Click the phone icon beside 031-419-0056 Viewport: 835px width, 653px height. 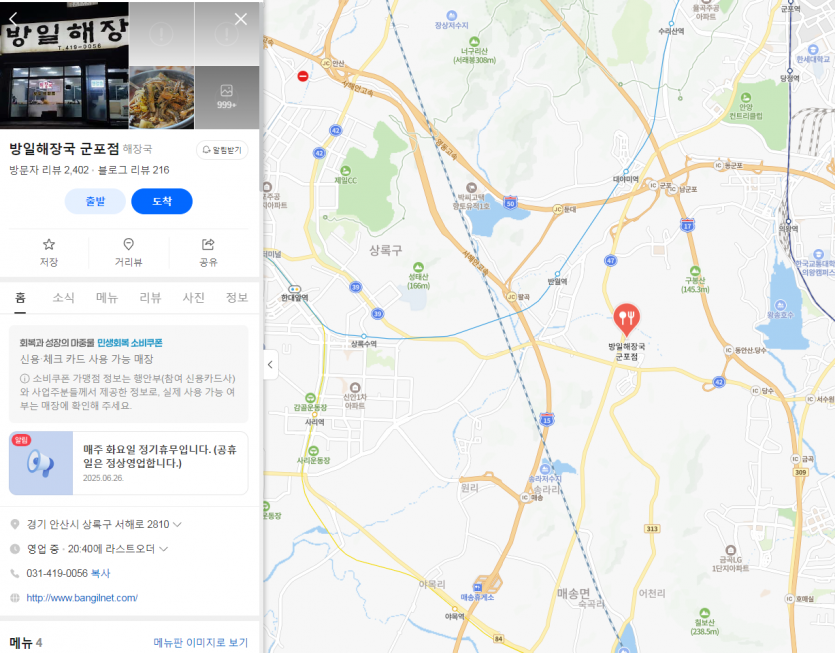[x=15, y=573]
